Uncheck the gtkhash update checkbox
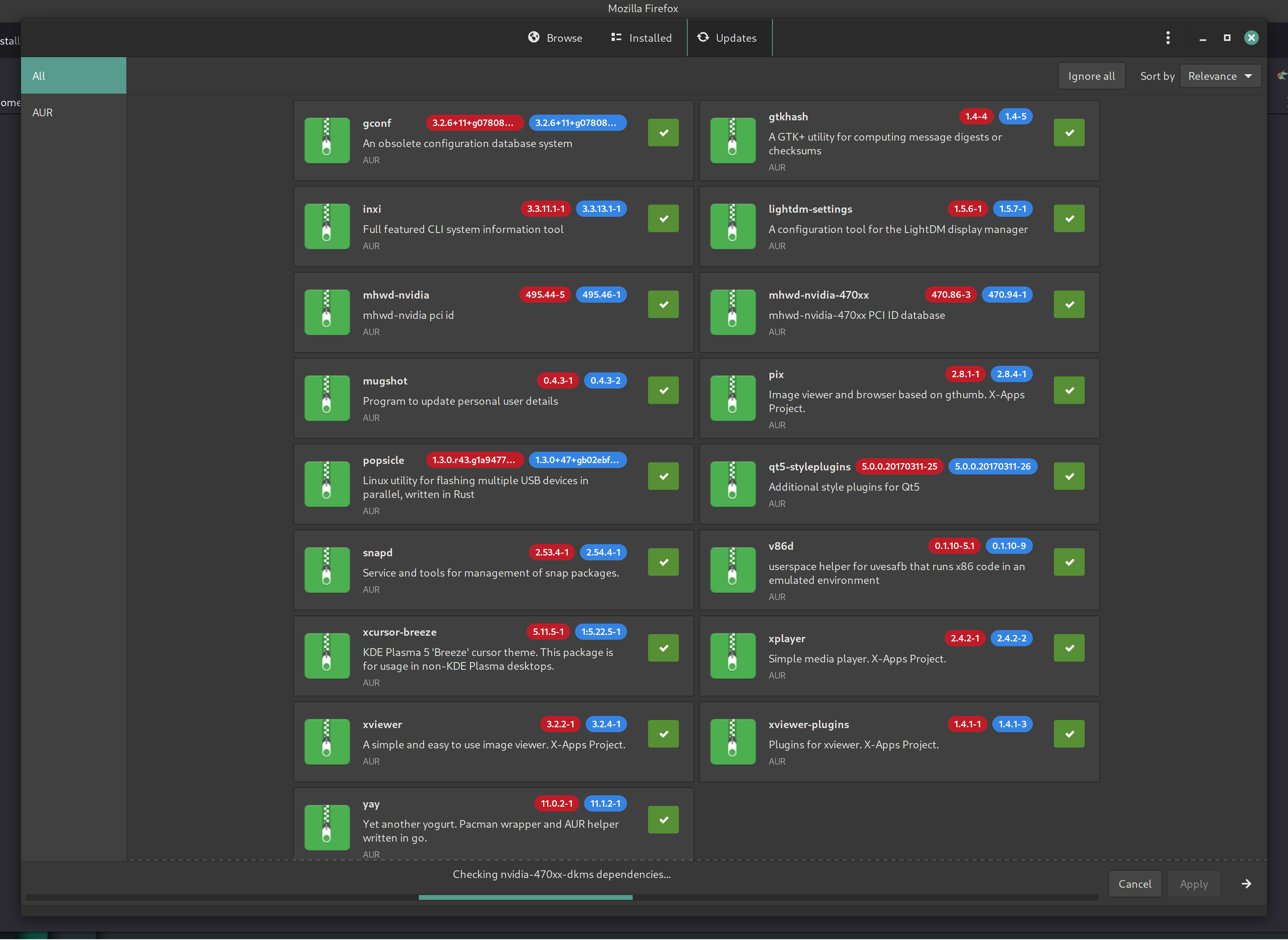This screenshot has height=940, width=1288. (x=1069, y=132)
